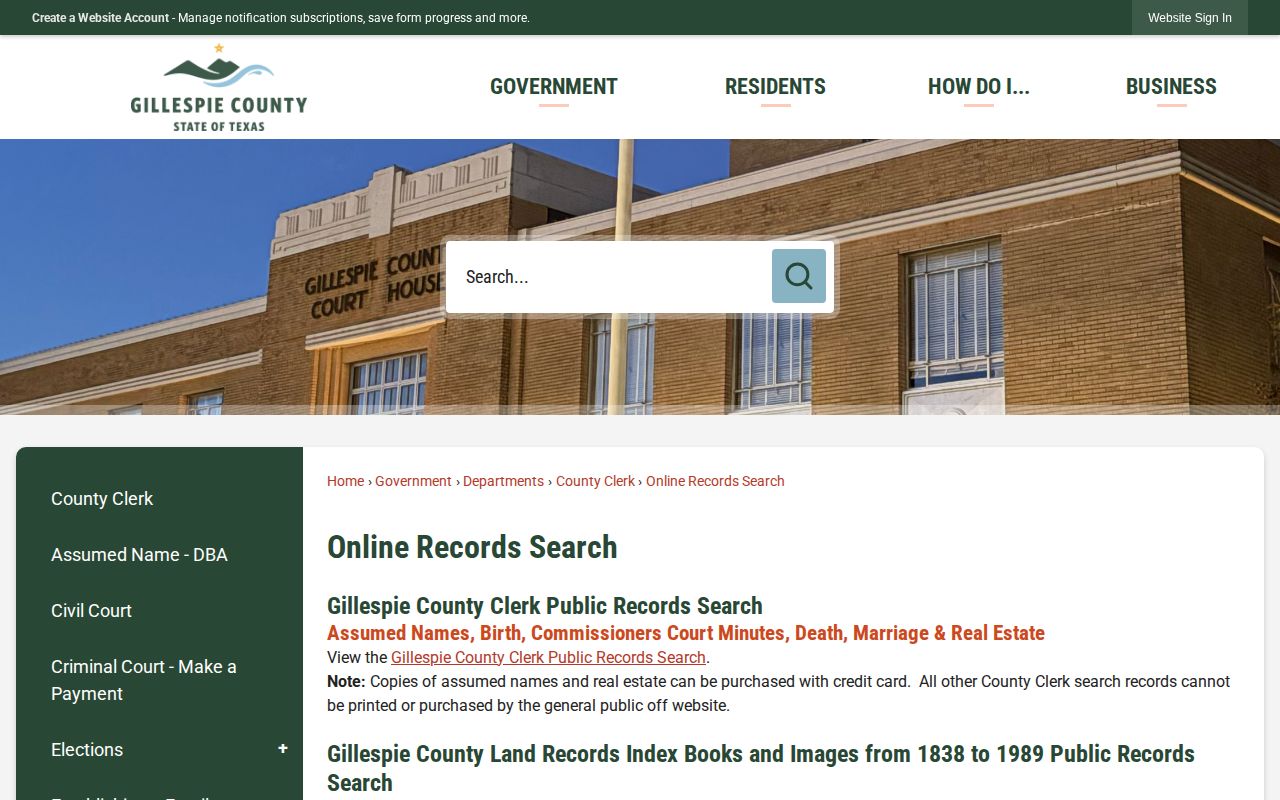The image size is (1280, 800).
Task: Open the Business main menu
Action: (x=1171, y=87)
